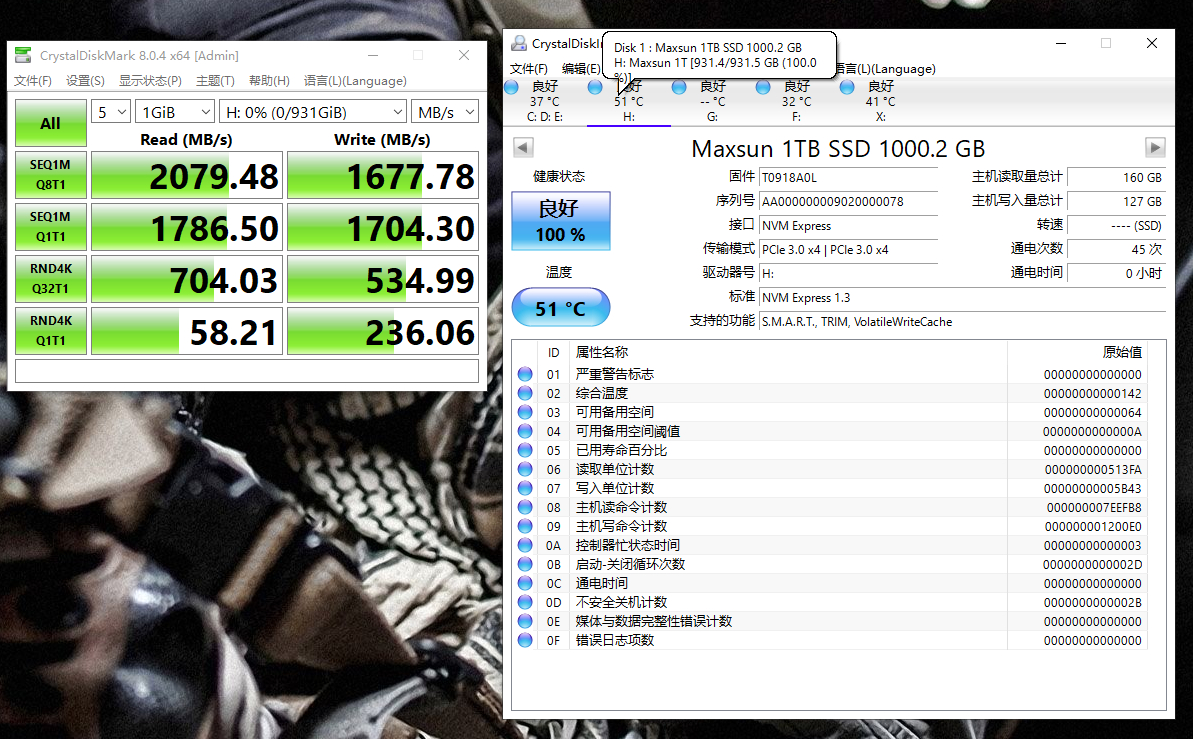This screenshot has height=739, width=1193.
Task: Click status orb of attribute 03 可用备用空间
Action: (x=525, y=413)
